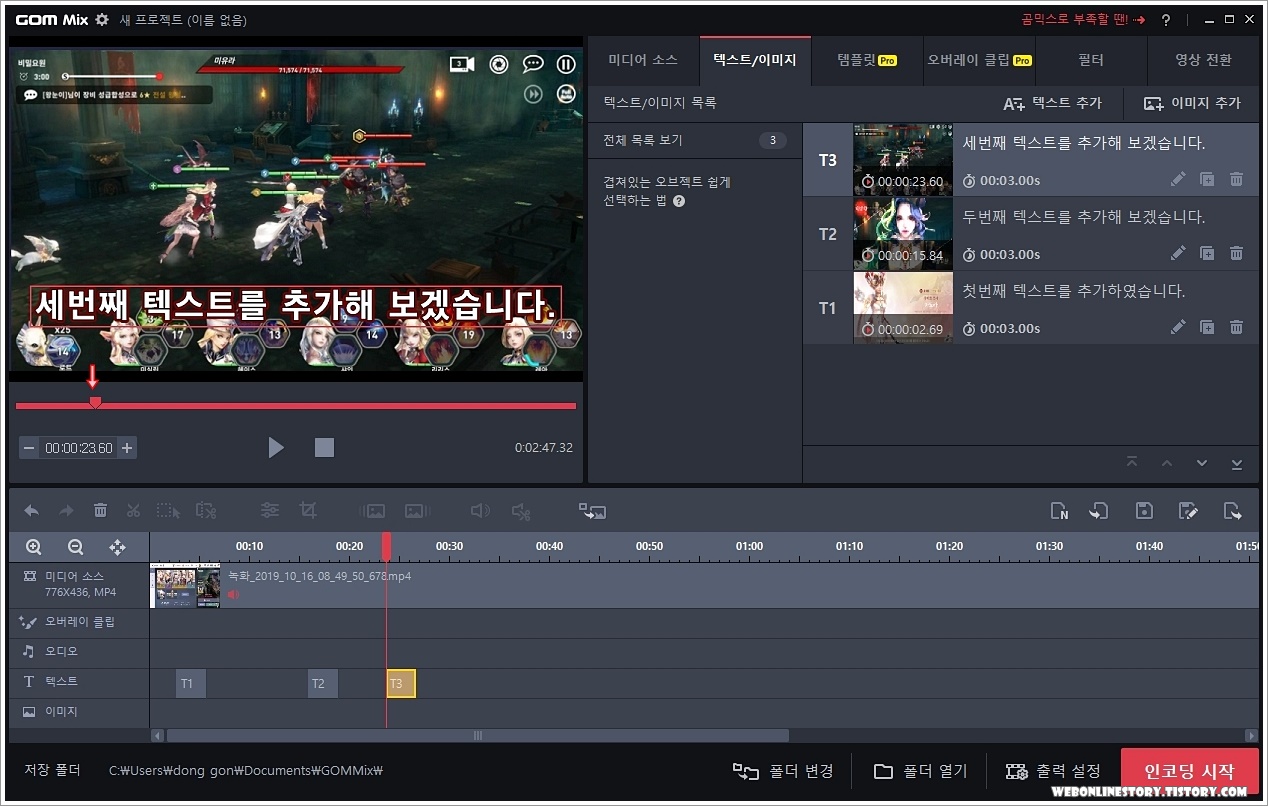Decrease time with minus stepper
Image resolution: width=1268 pixels, height=806 pixels.
29,448
